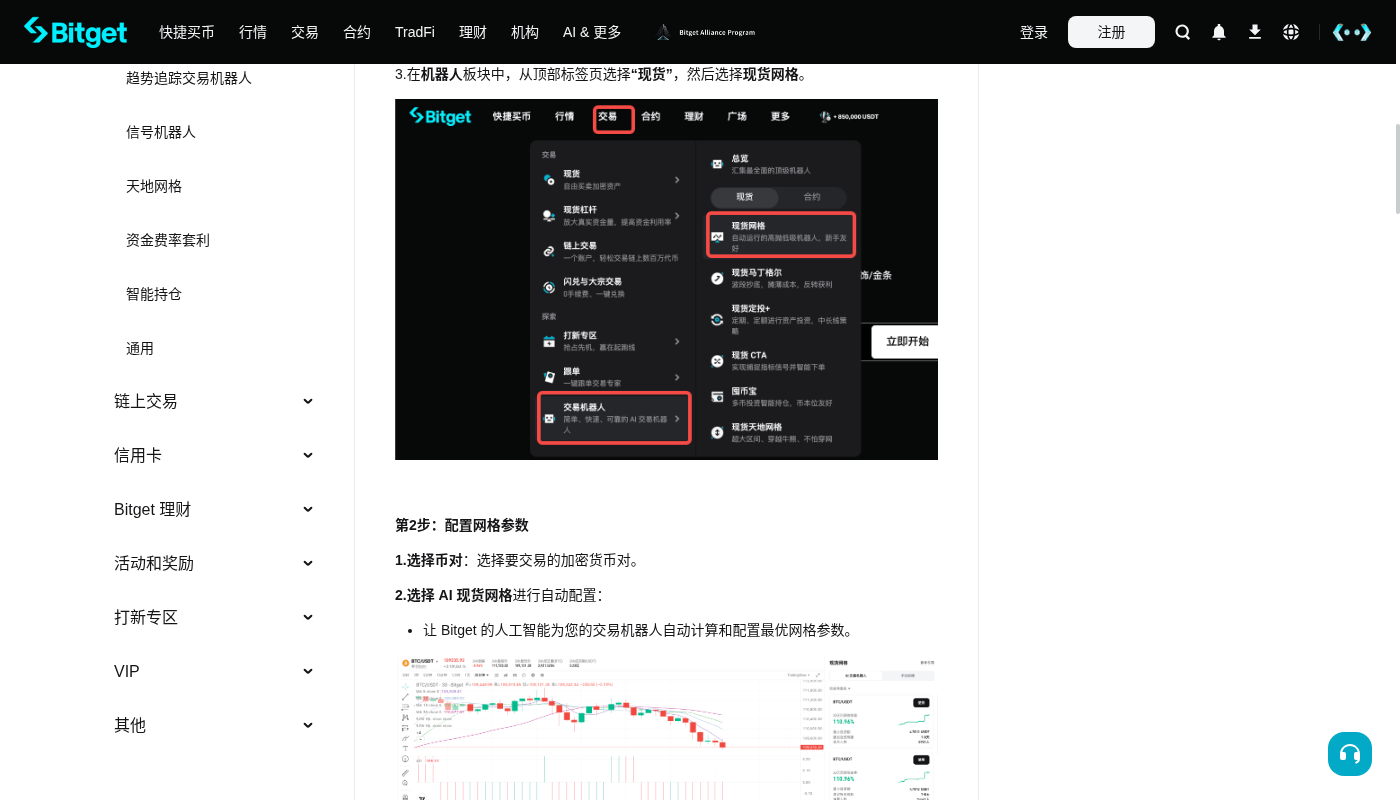
Task: Open the spot grid menu tutorial image
Action: click(x=666, y=279)
